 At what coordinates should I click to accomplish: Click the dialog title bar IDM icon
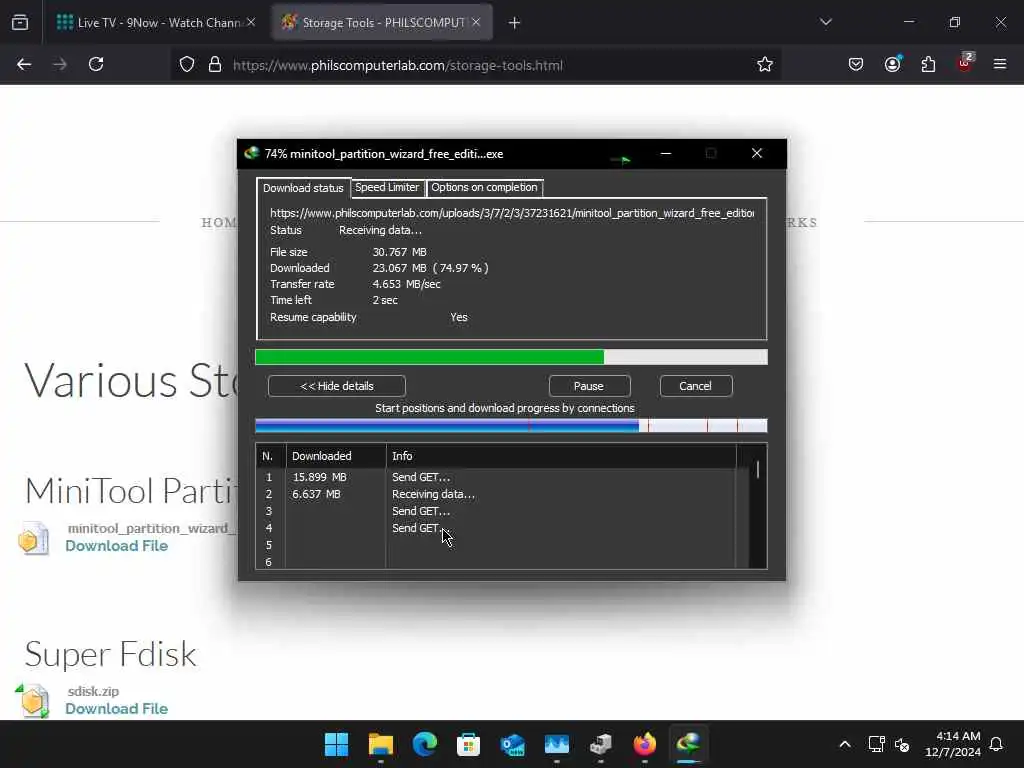point(251,153)
